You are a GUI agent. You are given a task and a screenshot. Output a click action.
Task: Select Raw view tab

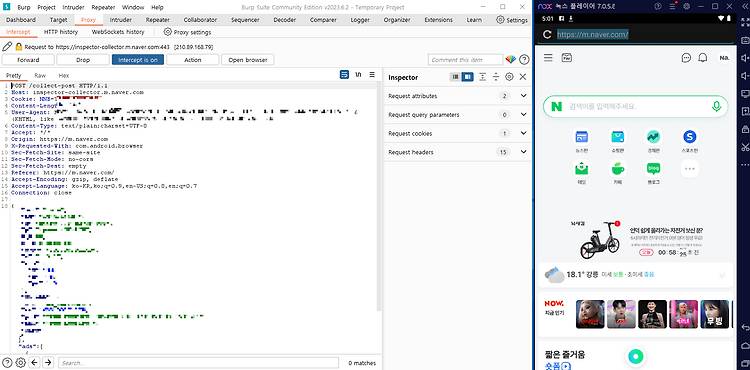click(x=40, y=76)
